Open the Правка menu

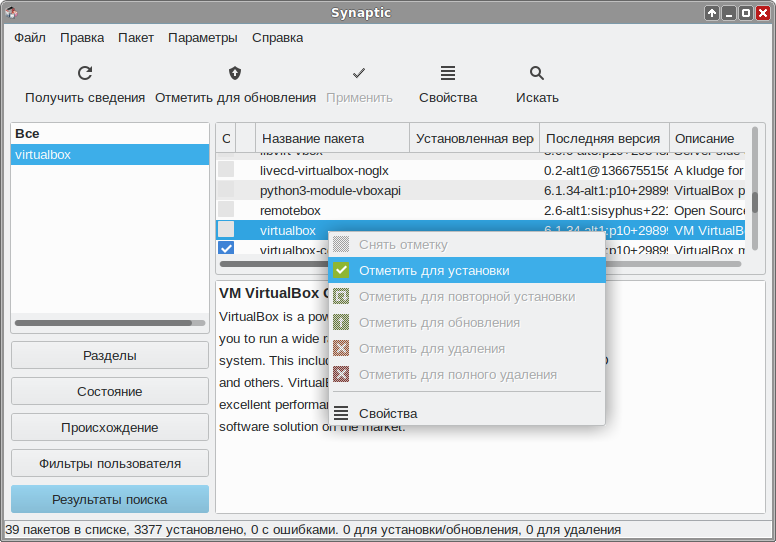pos(82,38)
